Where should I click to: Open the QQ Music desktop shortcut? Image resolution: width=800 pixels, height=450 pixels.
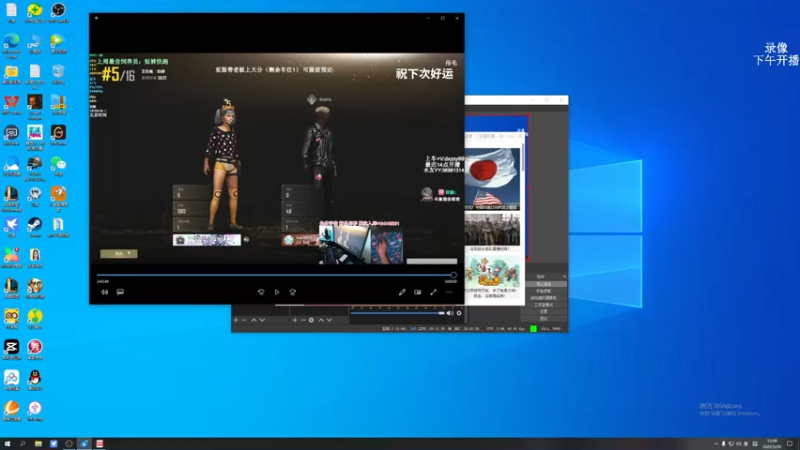(35, 319)
